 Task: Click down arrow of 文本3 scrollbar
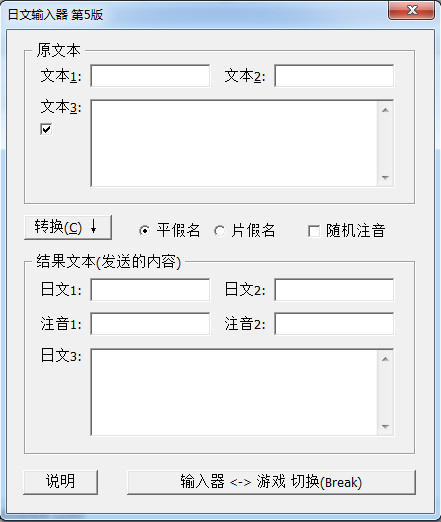tap(385, 177)
